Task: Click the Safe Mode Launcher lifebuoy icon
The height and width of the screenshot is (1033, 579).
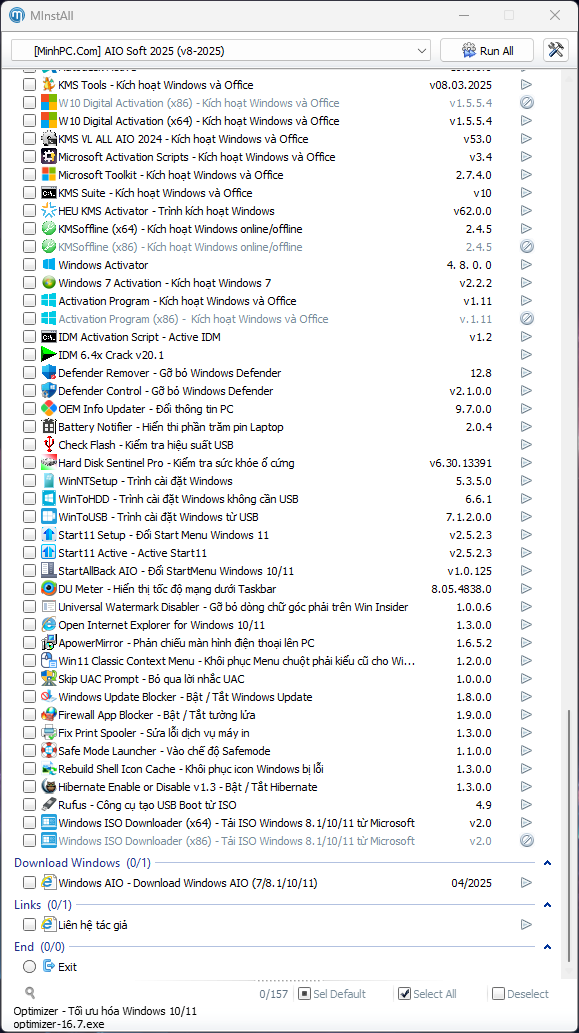Action: [49, 751]
